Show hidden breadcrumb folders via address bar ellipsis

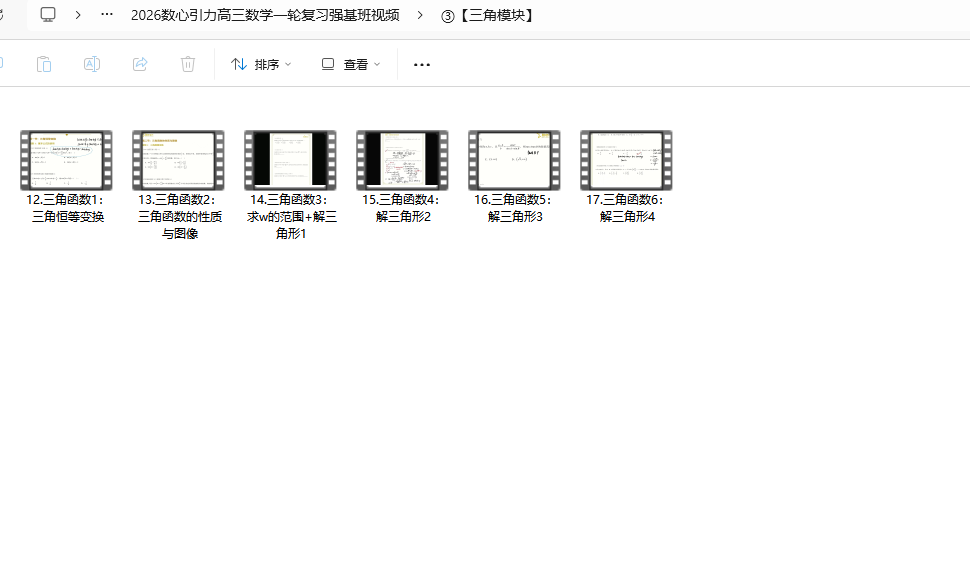pos(107,15)
